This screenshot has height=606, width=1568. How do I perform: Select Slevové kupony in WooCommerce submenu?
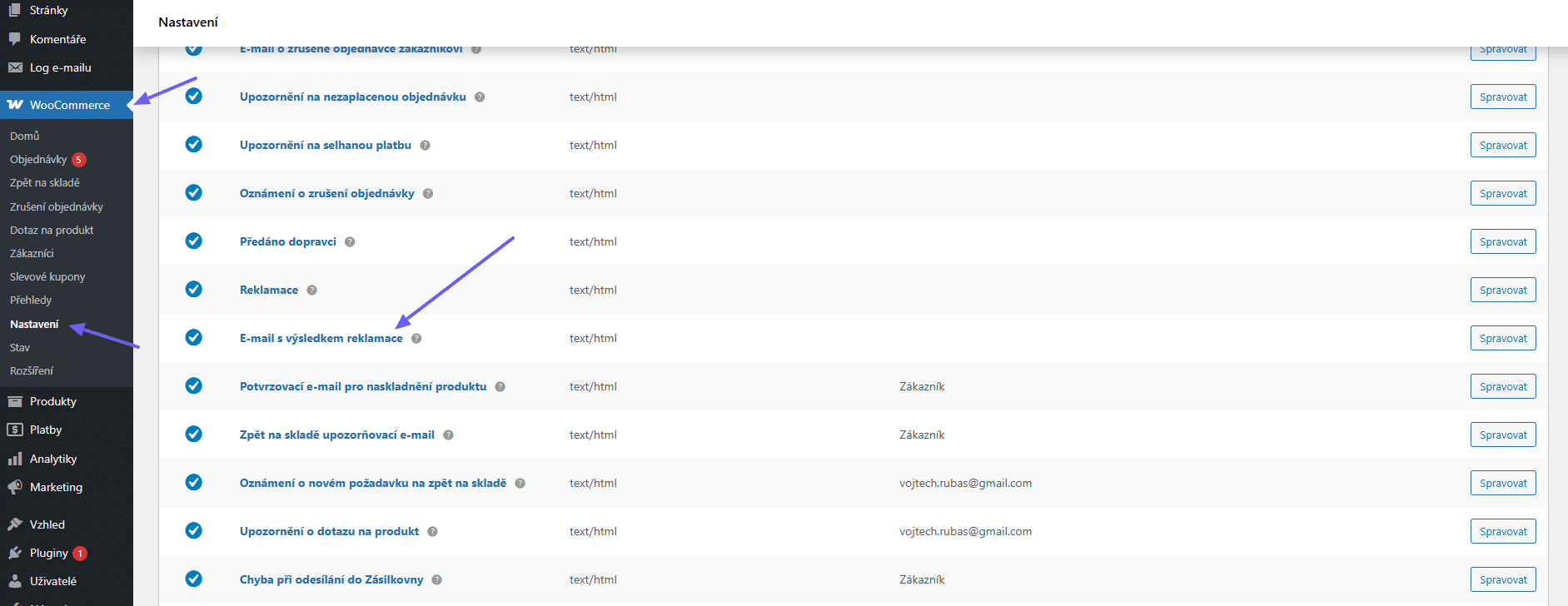click(47, 276)
